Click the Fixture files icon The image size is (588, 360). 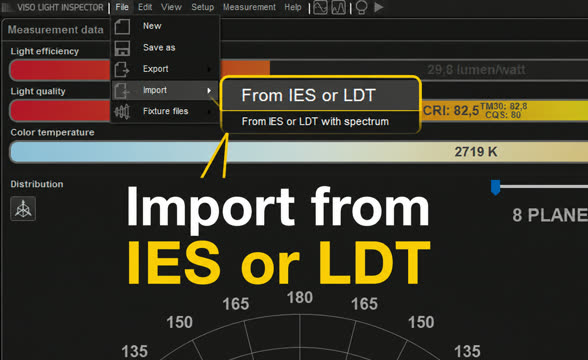122,112
